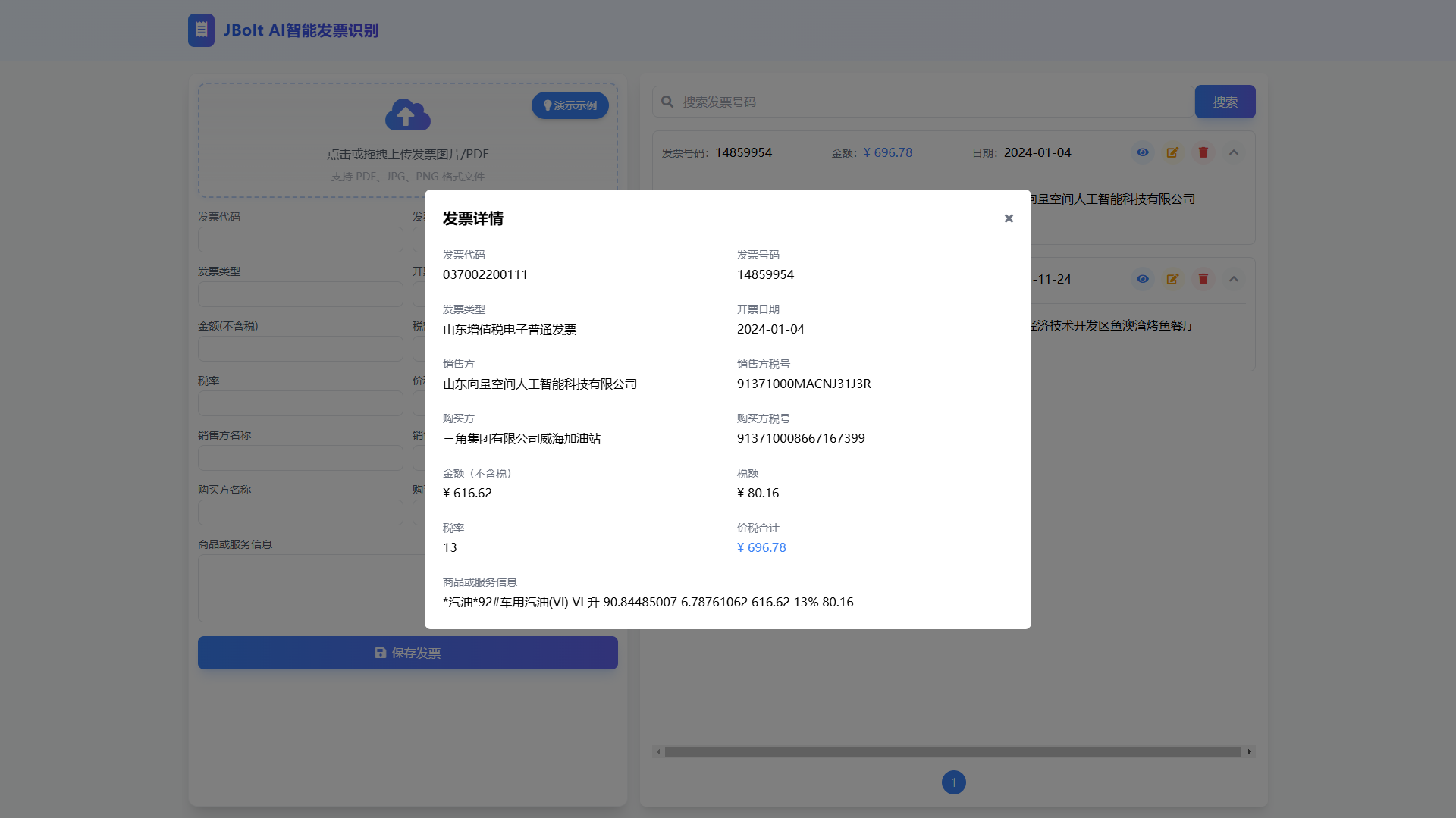Click the total ¥ 696.78 in dialog
1456x818 pixels.
click(x=761, y=547)
